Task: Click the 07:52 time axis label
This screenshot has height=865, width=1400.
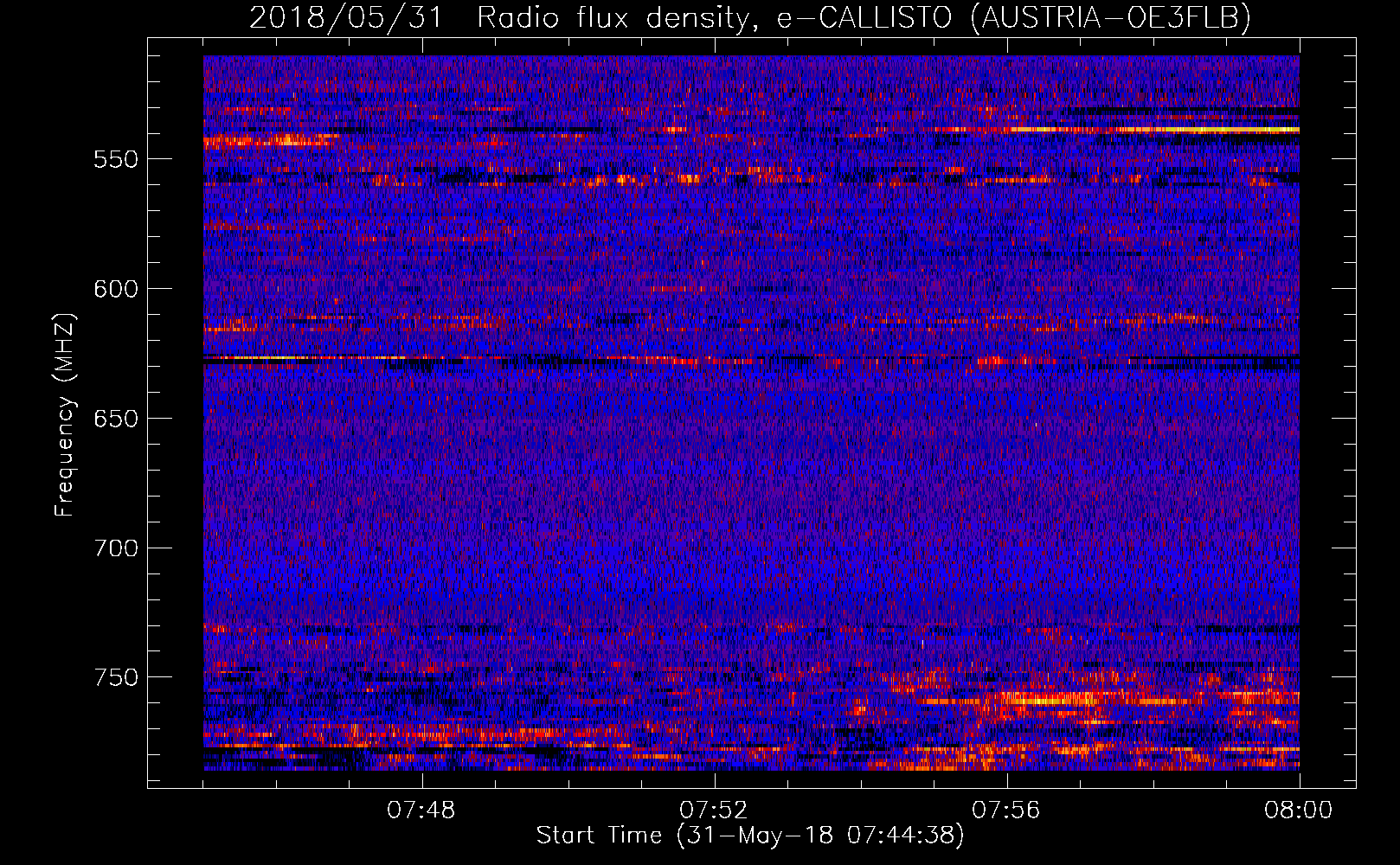Action: (714, 811)
